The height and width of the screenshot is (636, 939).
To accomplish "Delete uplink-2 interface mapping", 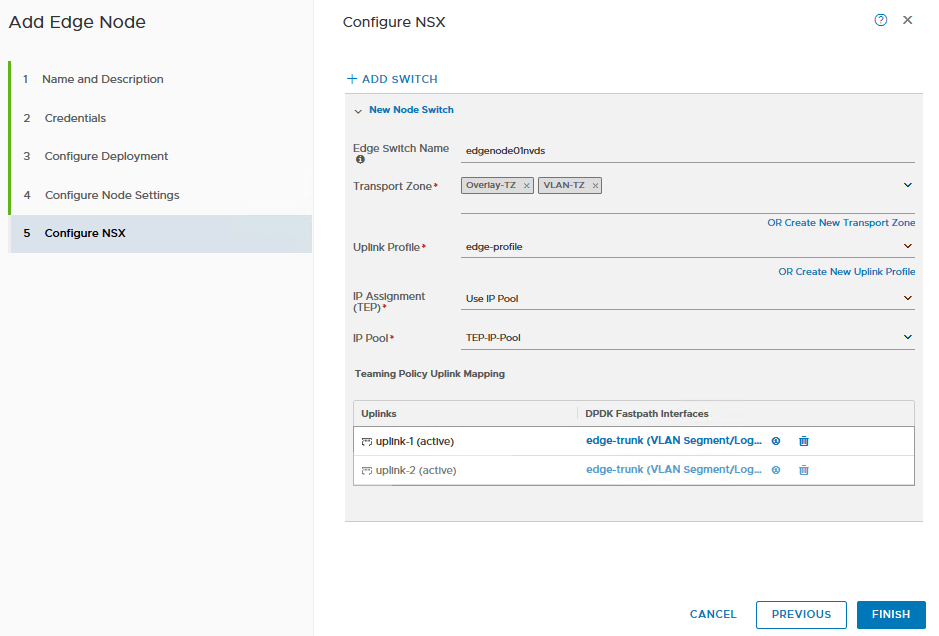I will [x=803, y=470].
